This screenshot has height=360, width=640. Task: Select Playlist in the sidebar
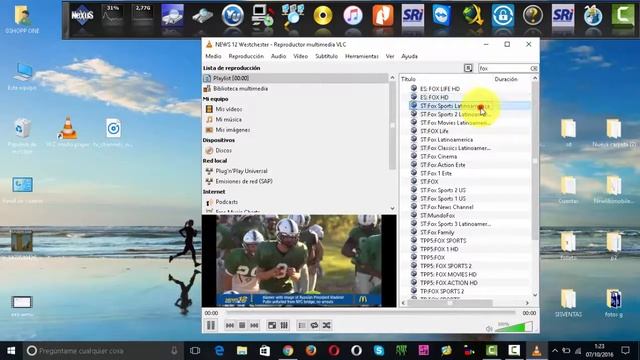[x=296, y=78]
